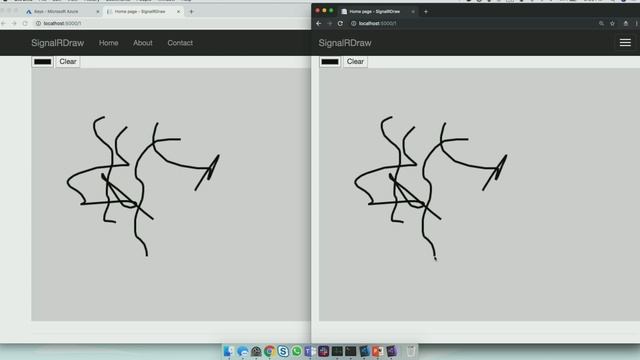Open the Edge browser from the dock
Viewport: 640px width, 360px height.
click(x=242, y=351)
